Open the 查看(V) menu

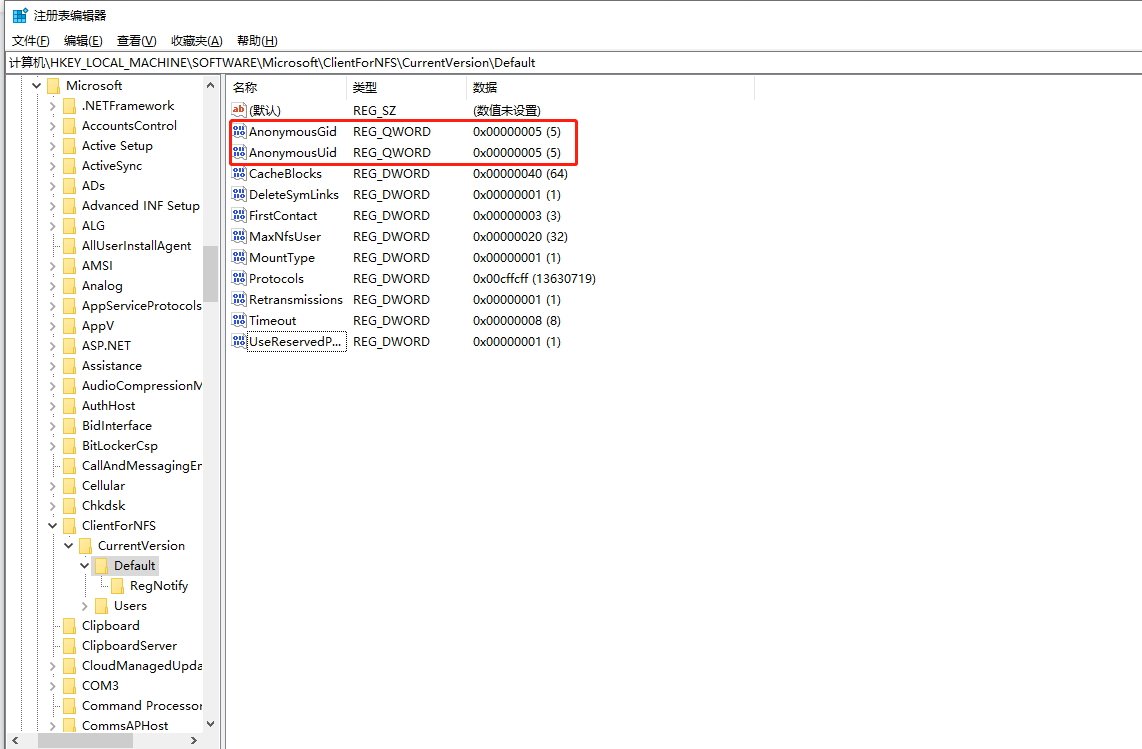click(x=137, y=41)
